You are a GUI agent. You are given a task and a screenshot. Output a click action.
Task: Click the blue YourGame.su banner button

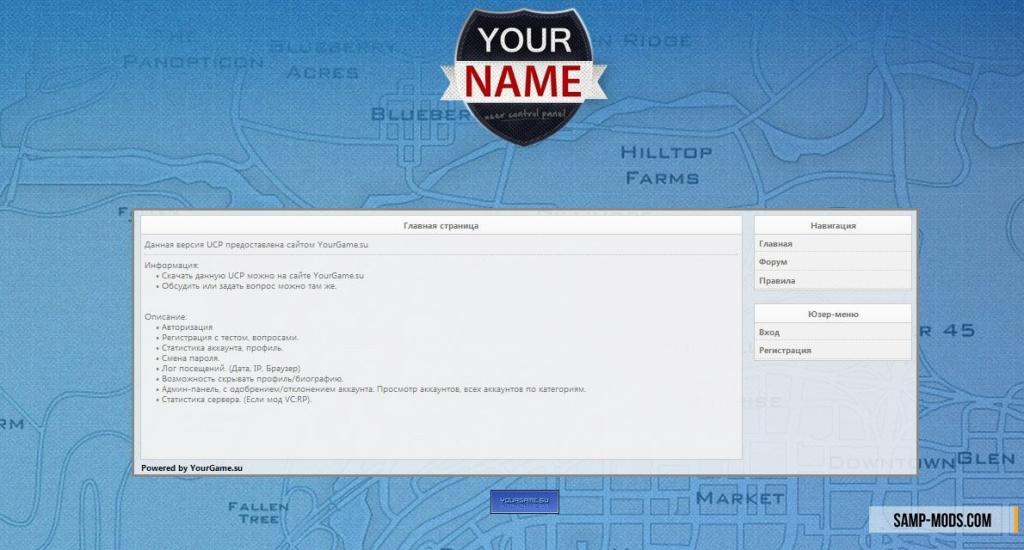click(x=524, y=501)
